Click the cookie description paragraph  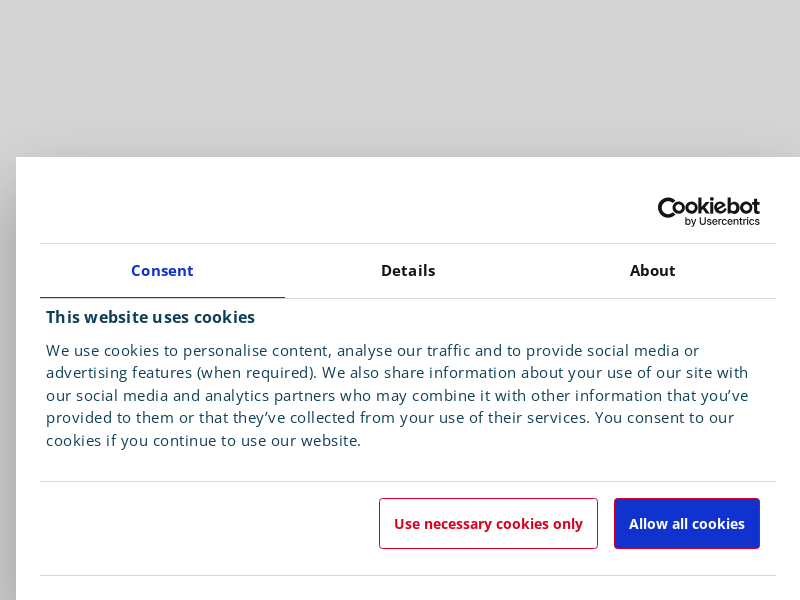point(397,395)
